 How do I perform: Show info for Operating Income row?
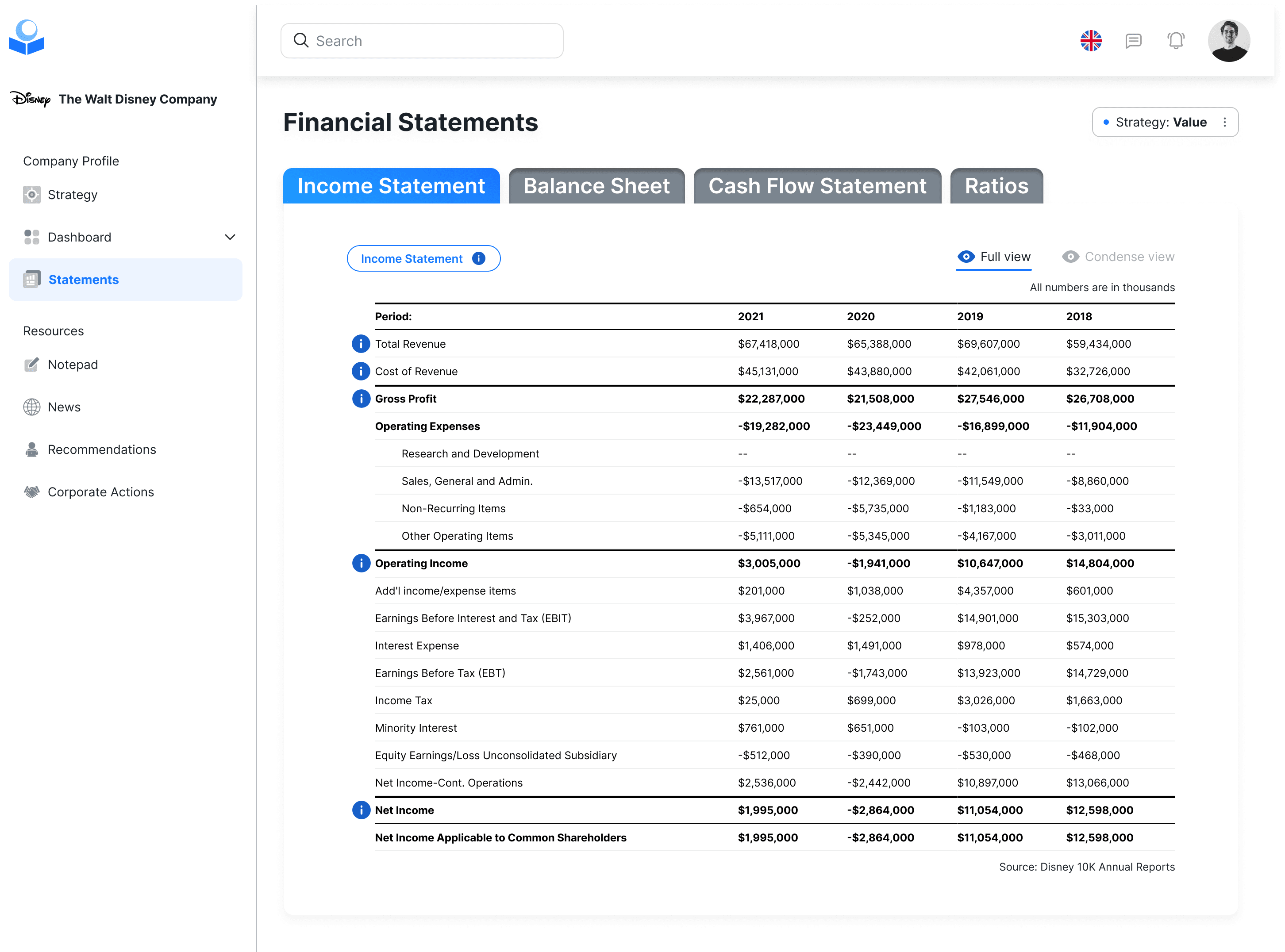(x=361, y=564)
